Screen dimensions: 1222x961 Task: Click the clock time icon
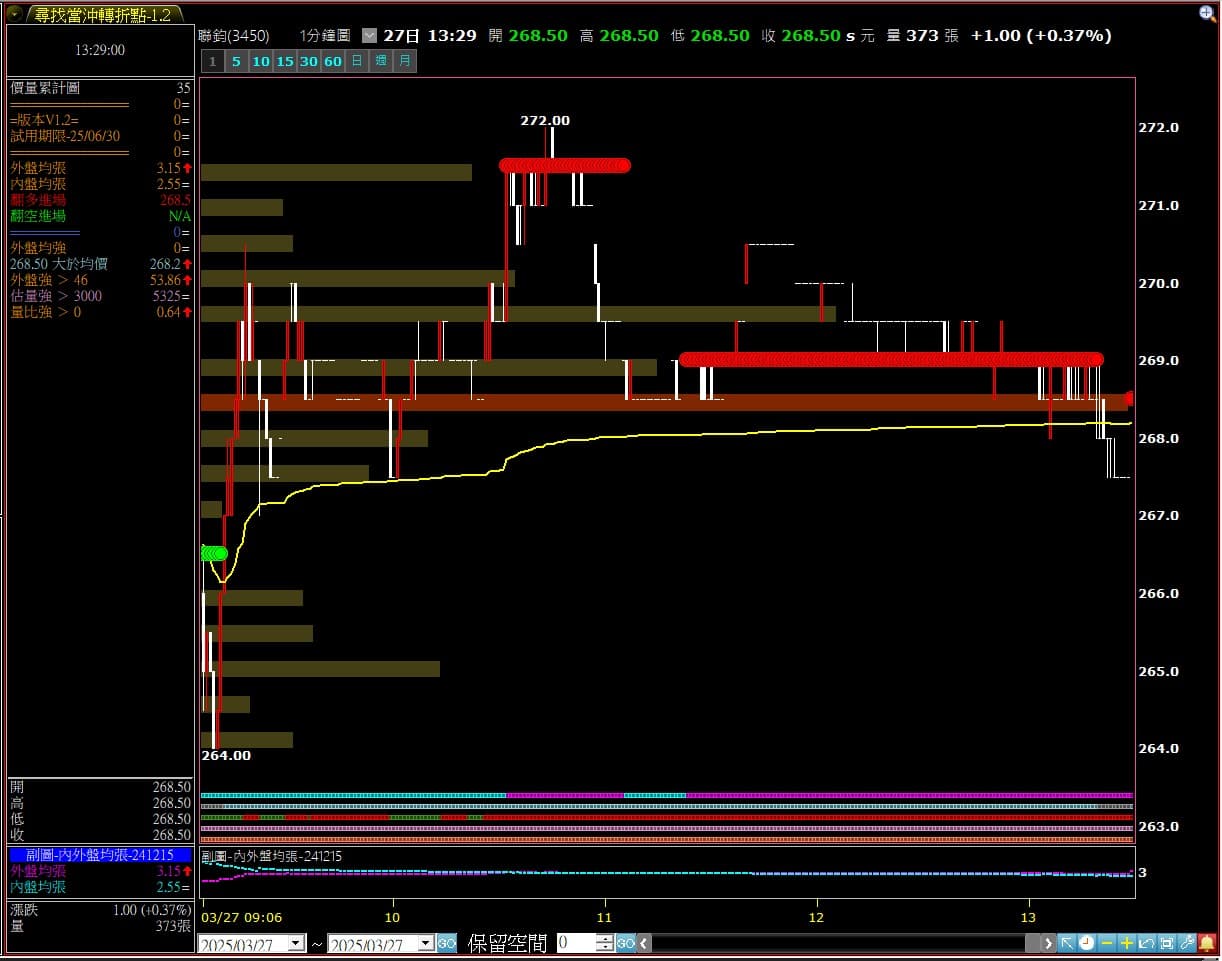click(x=1087, y=943)
